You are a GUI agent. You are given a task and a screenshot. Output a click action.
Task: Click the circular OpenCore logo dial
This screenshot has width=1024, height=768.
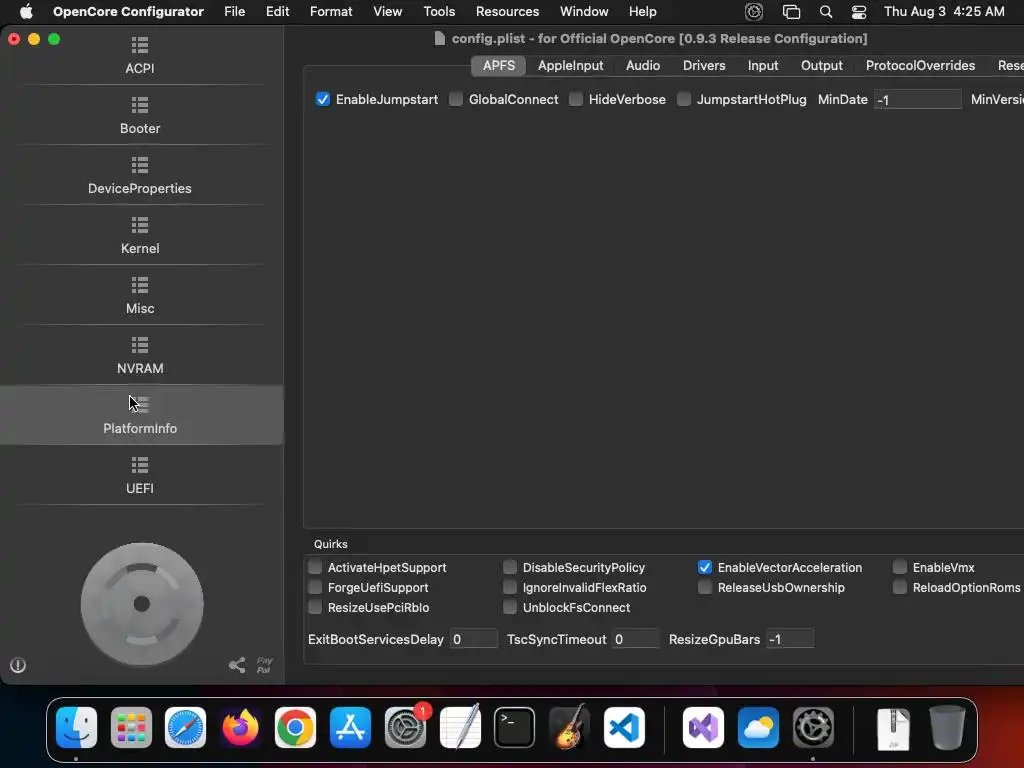(142, 604)
